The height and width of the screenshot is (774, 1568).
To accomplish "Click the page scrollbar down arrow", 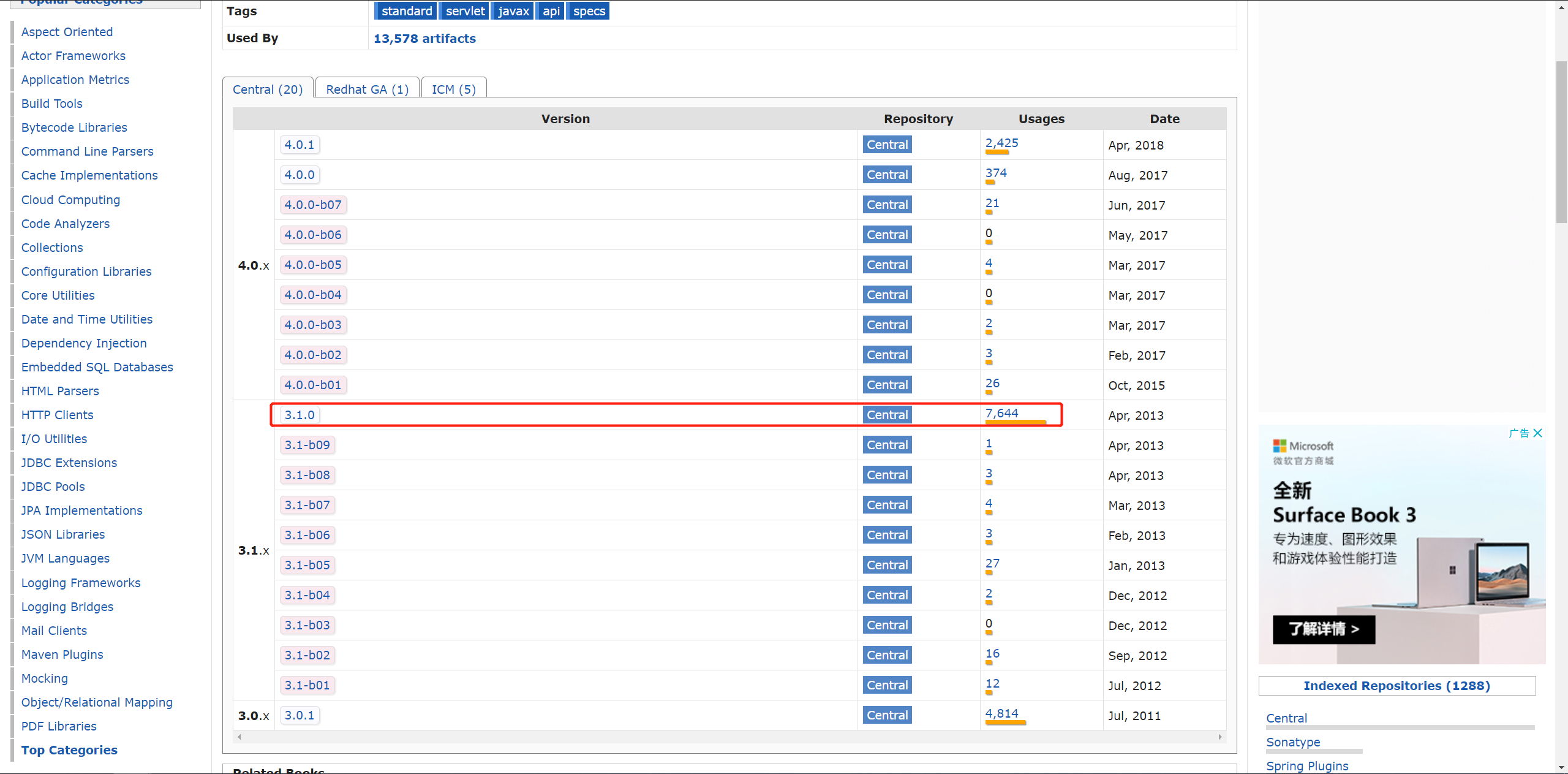I will tap(1561, 767).
